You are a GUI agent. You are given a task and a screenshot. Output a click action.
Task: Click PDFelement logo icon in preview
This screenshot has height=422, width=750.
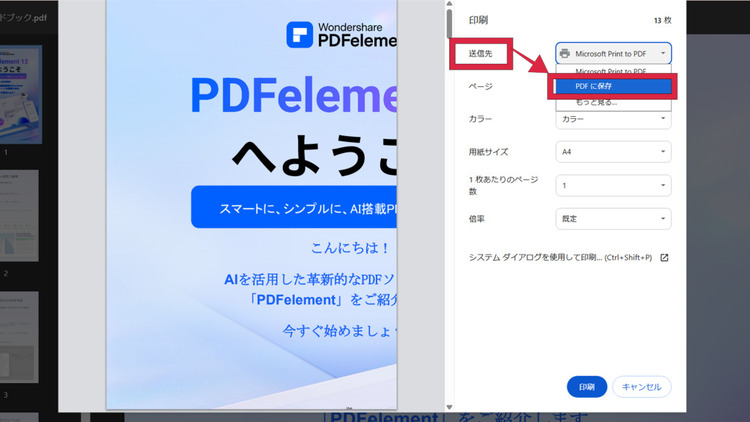pos(299,34)
